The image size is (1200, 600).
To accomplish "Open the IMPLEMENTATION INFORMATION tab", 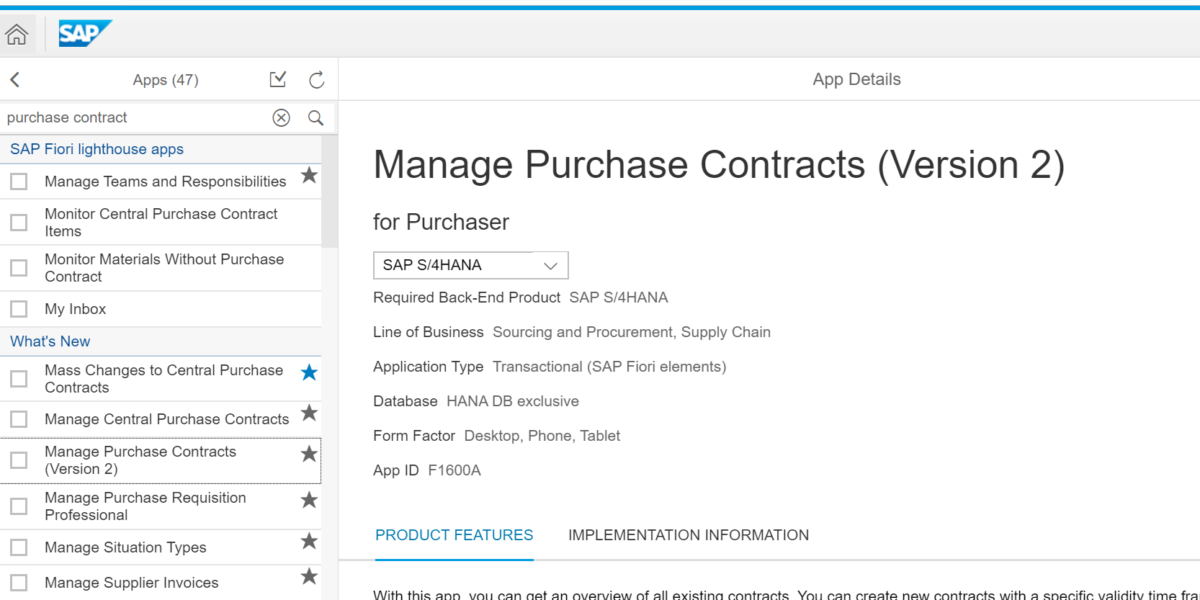I will [688, 535].
